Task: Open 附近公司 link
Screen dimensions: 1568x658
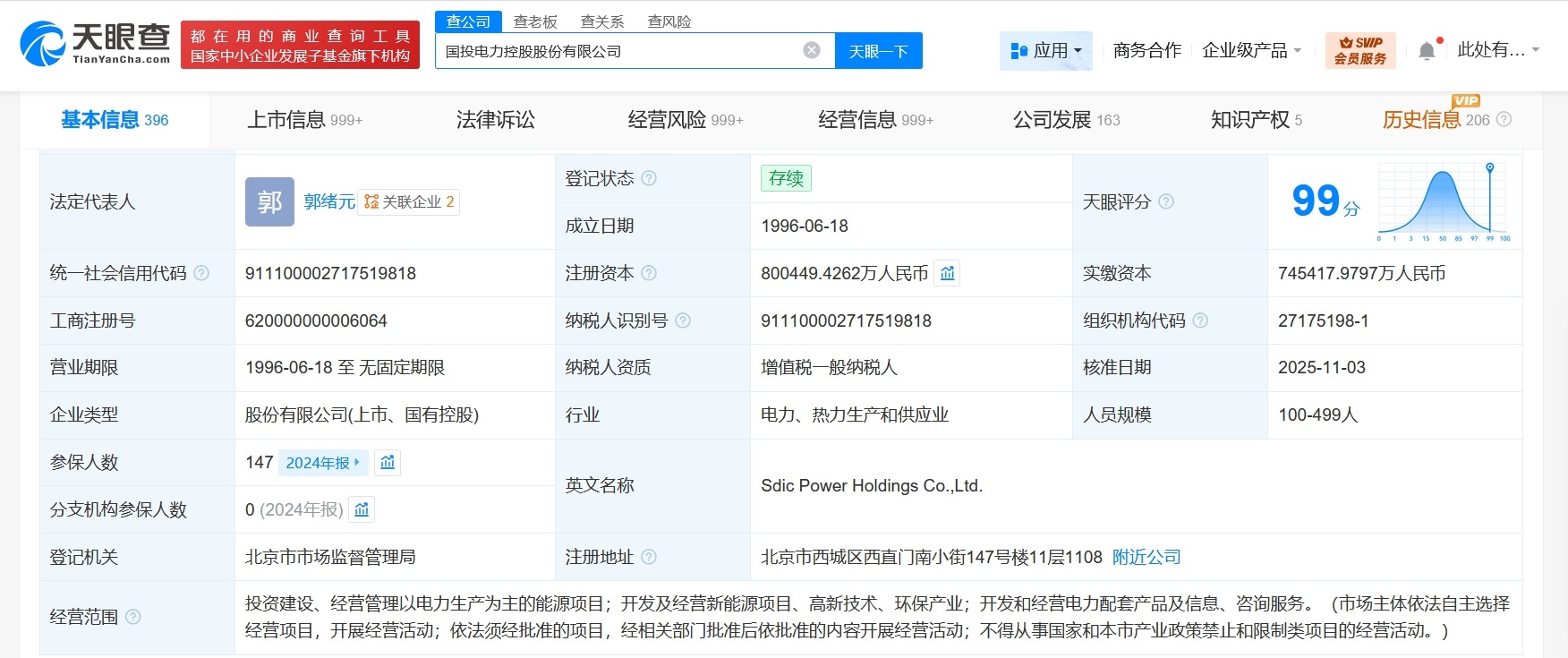Action: coord(1146,557)
